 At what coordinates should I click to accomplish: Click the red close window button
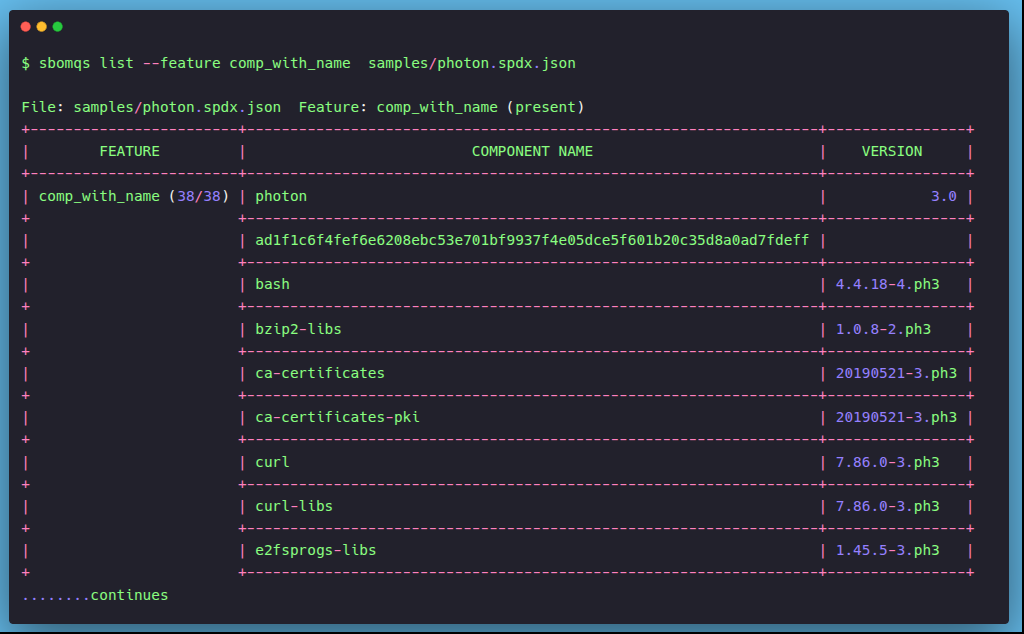pos(26,27)
